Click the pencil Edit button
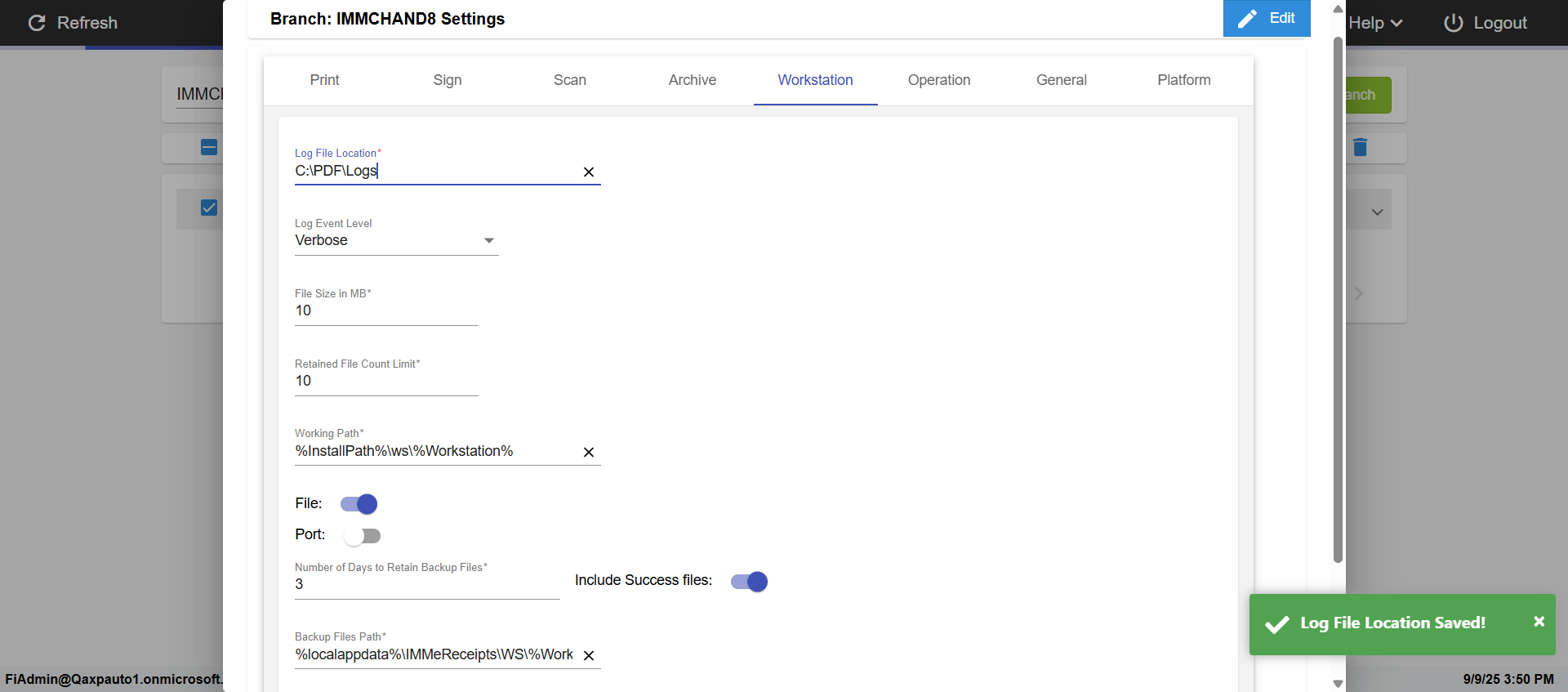The image size is (1568, 692). point(1266,18)
